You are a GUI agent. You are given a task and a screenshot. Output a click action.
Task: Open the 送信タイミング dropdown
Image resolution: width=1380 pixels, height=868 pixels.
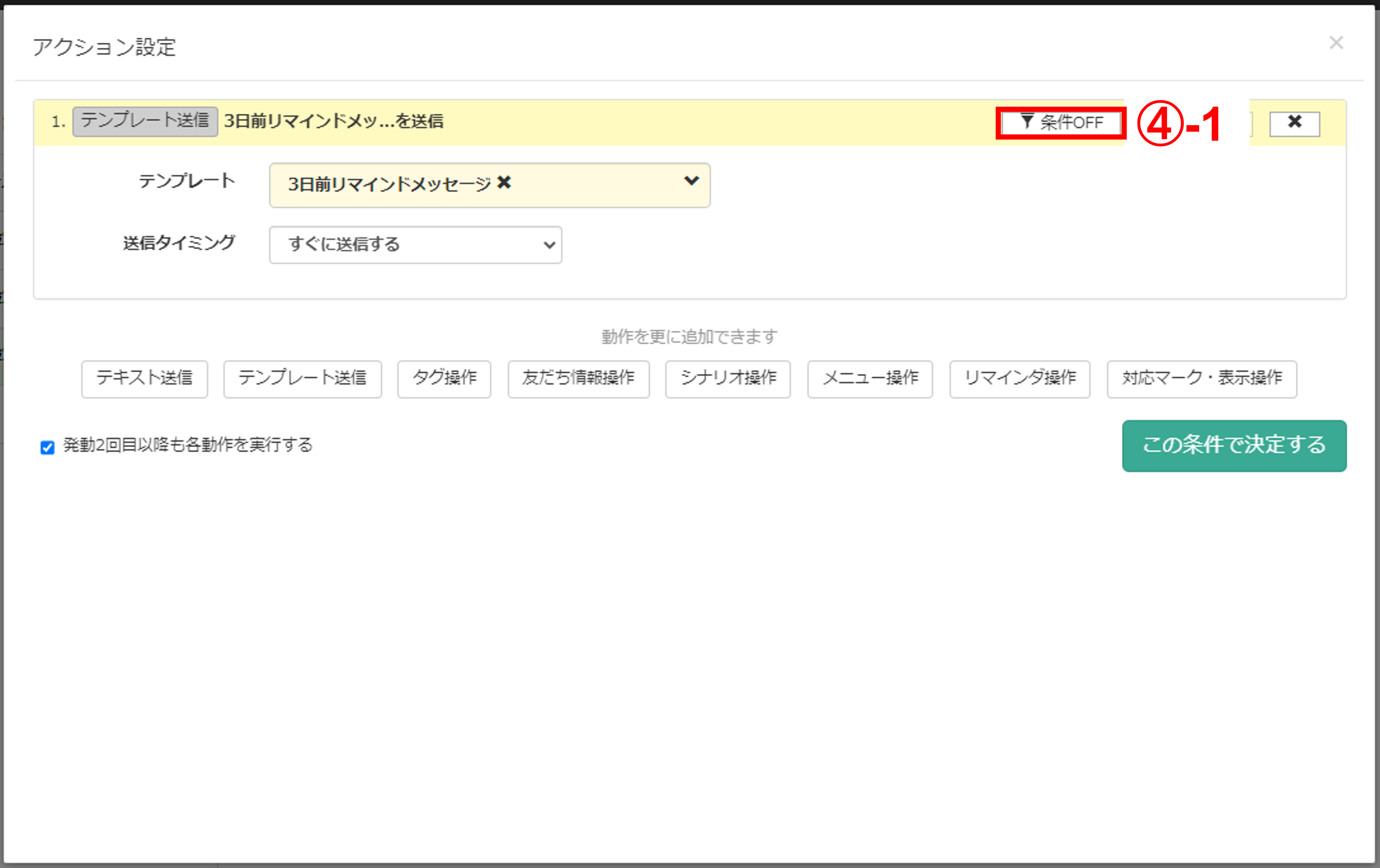coord(415,245)
